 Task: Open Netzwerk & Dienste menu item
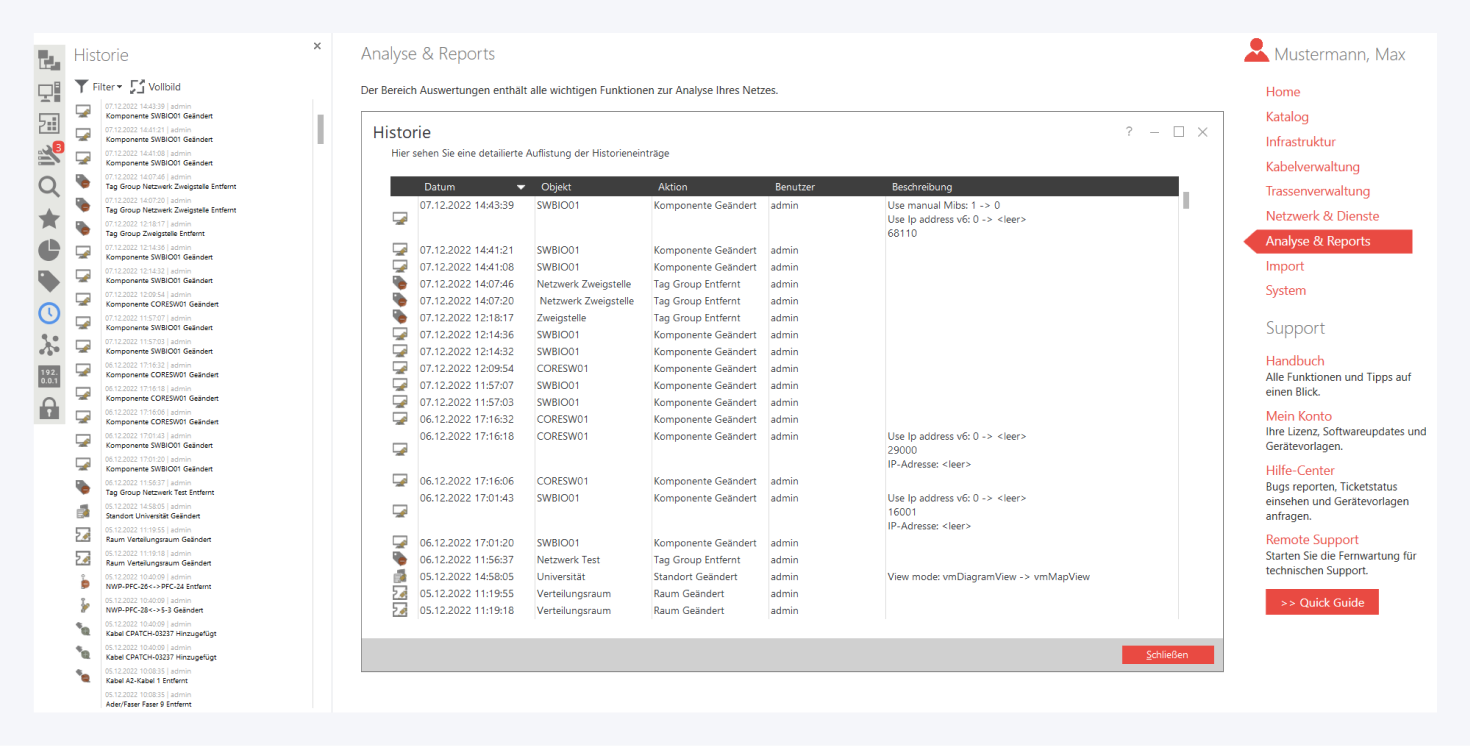tap(1322, 216)
